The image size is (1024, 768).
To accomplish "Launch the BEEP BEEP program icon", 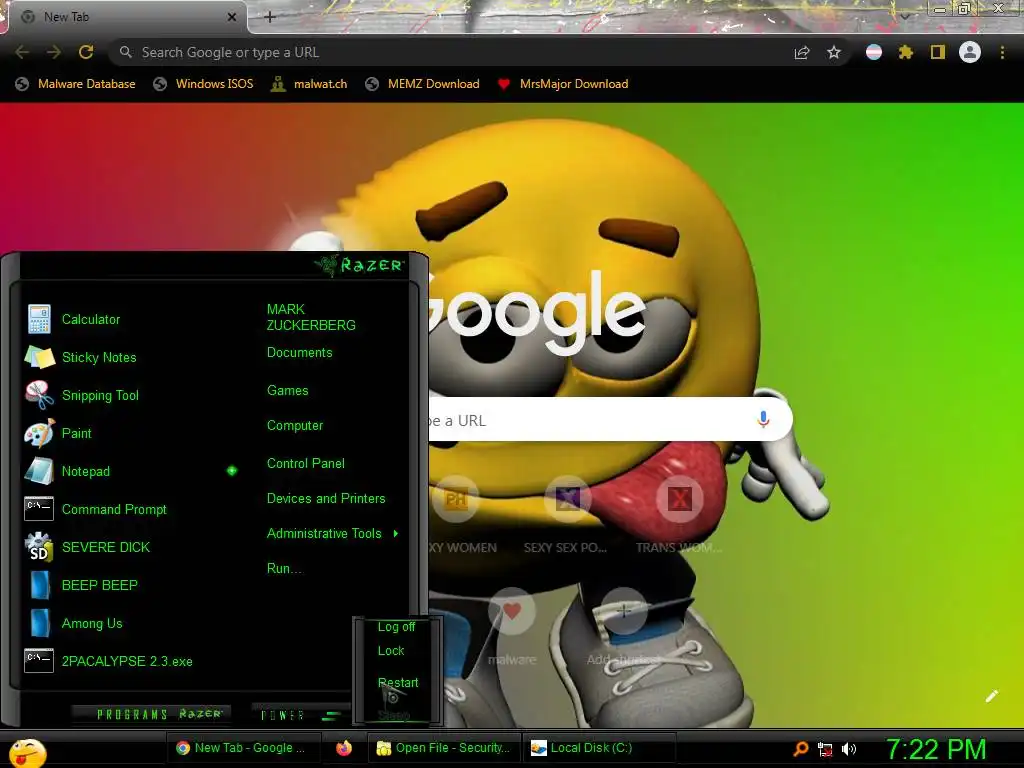I will (40, 585).
